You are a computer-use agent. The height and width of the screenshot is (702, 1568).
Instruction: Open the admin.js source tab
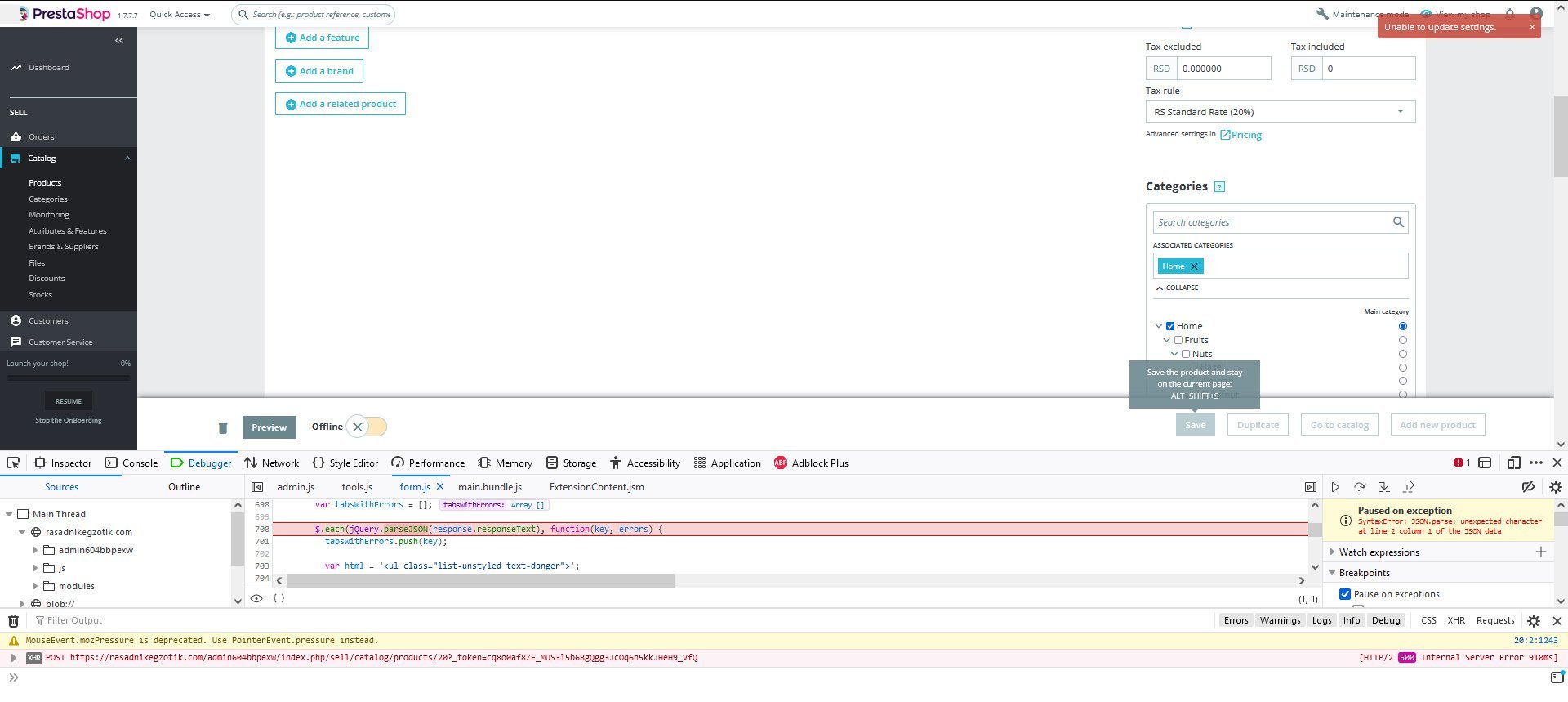click(x=296, y=487)
